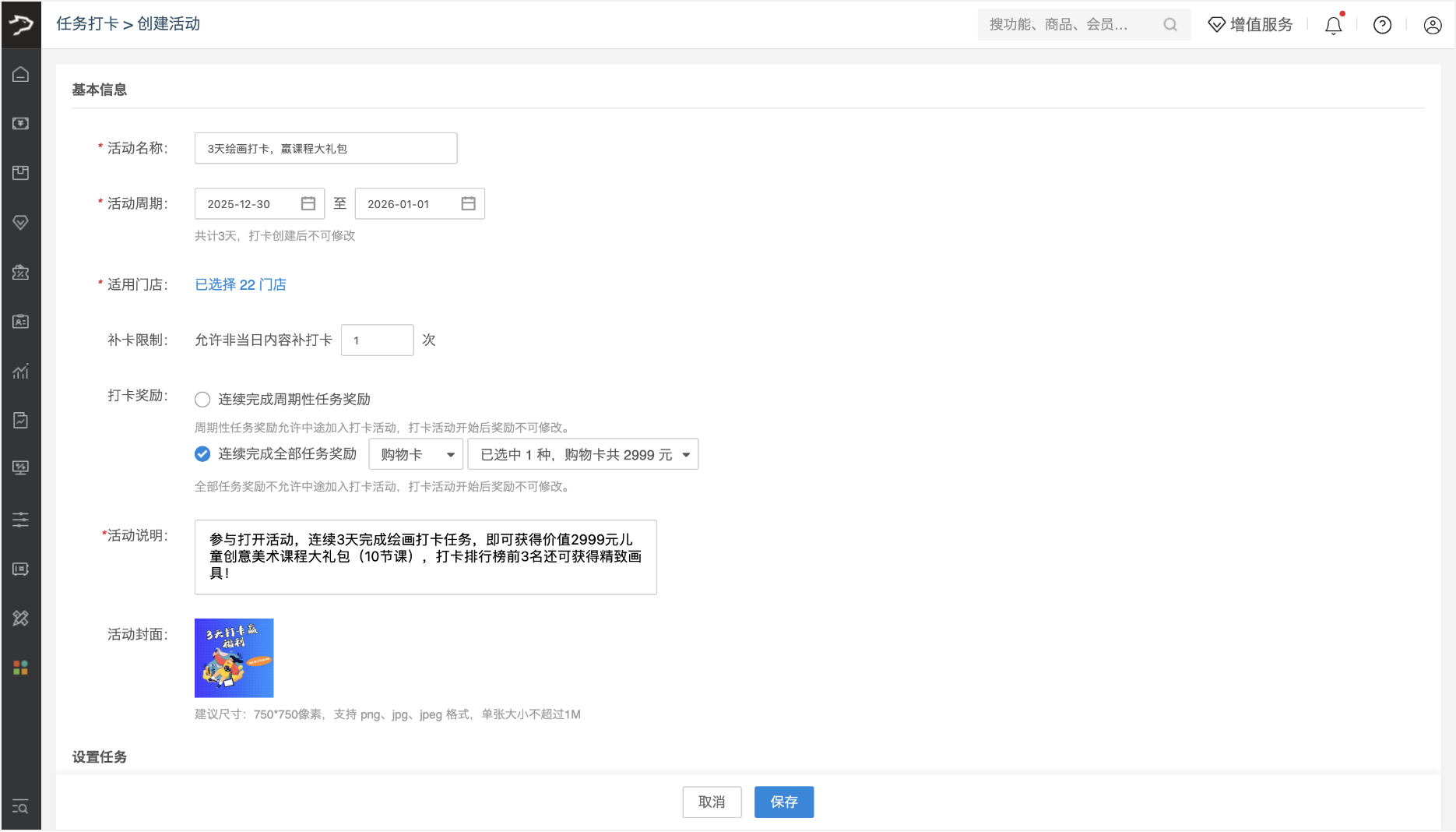Screen dimensions: 1456x832
Task: Open the 已选中 1 种 shopping card dropdown
Action: 582,454
